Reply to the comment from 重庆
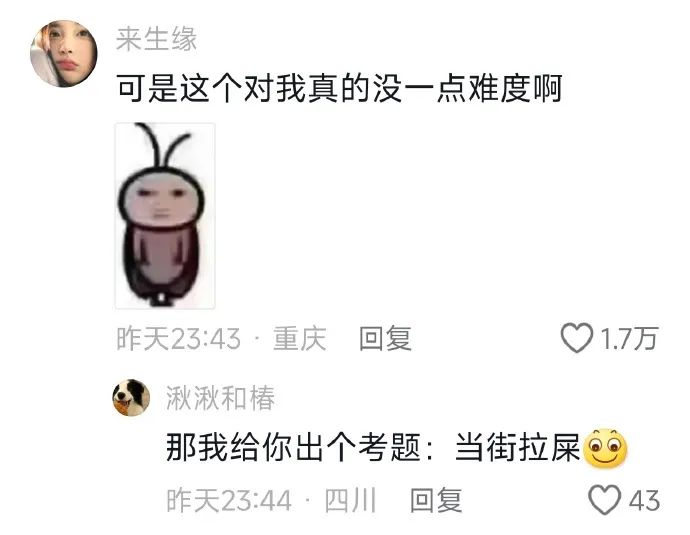Image resolution: width=690 pixels, height=535 pixels. [385, 338]
